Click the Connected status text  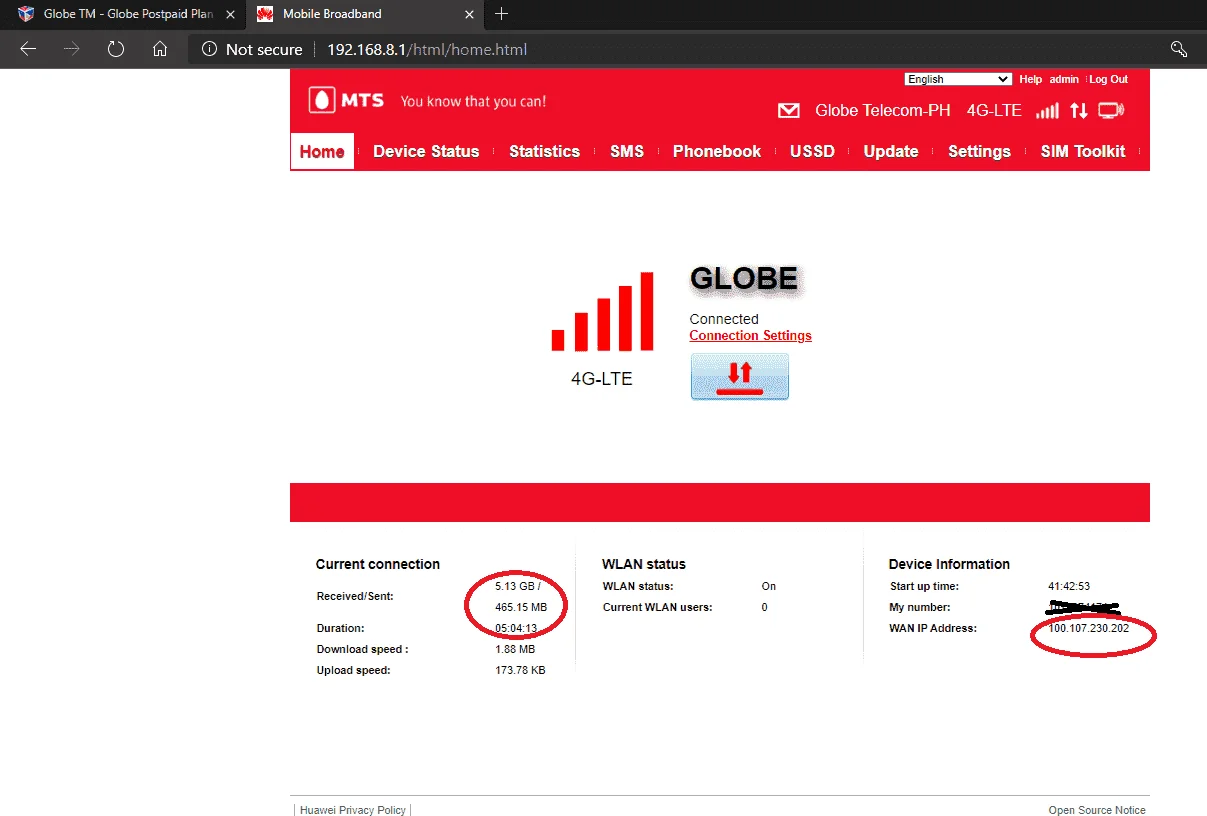tap(724, 319)
